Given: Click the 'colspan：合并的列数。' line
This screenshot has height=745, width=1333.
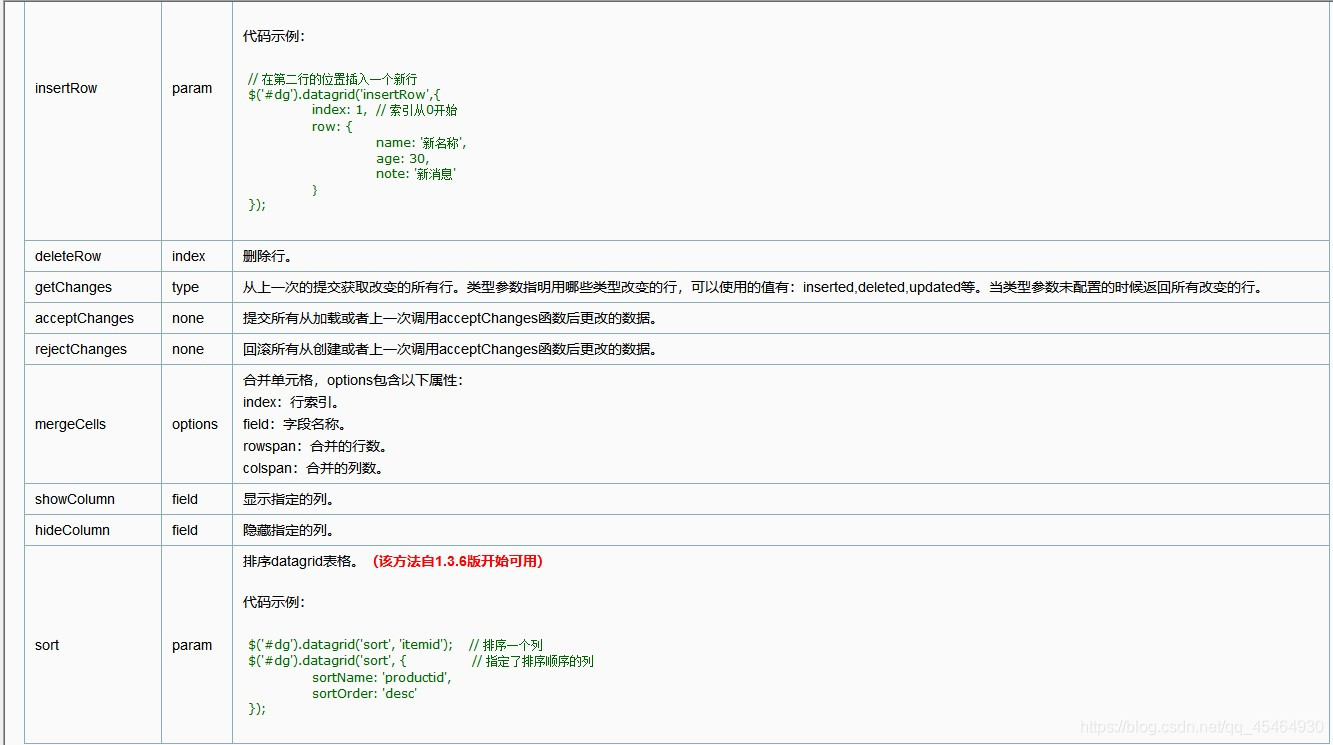Looking at the screenshot, I should point(313,468).
